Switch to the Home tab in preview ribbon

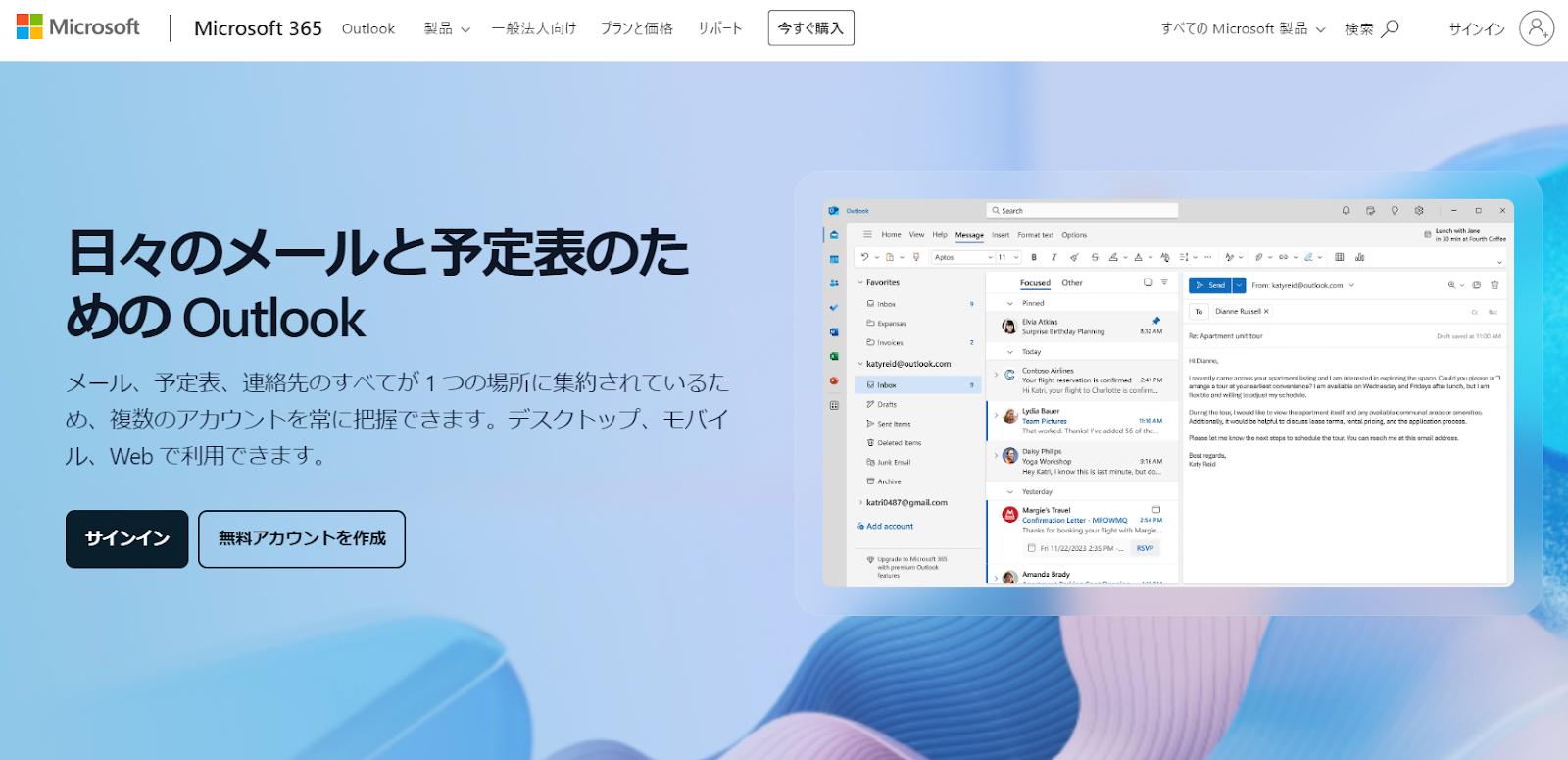click(x=891, y=234)
